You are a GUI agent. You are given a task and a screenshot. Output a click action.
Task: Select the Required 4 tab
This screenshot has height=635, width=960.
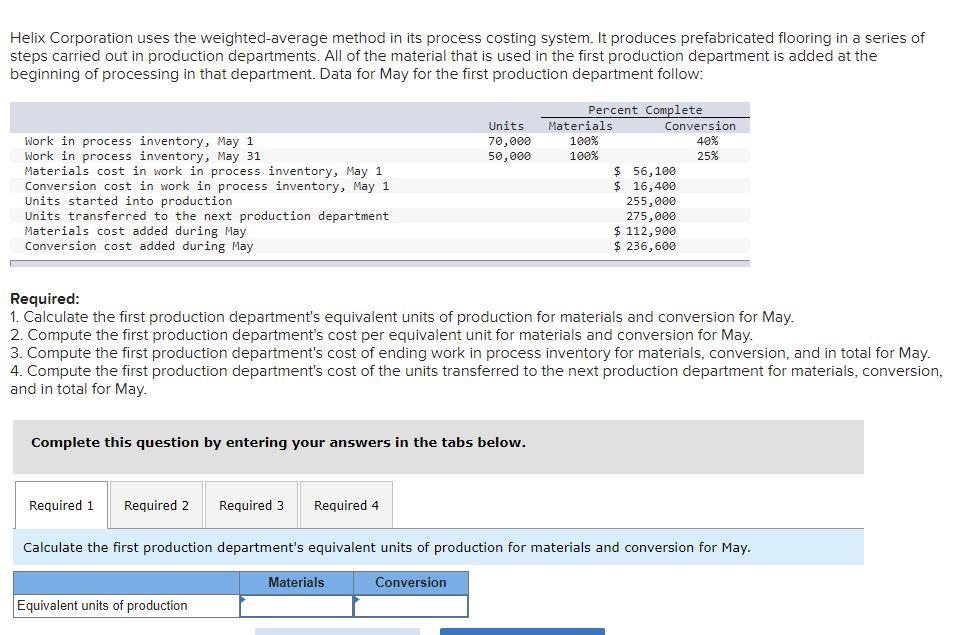click(x=346, y=505)
